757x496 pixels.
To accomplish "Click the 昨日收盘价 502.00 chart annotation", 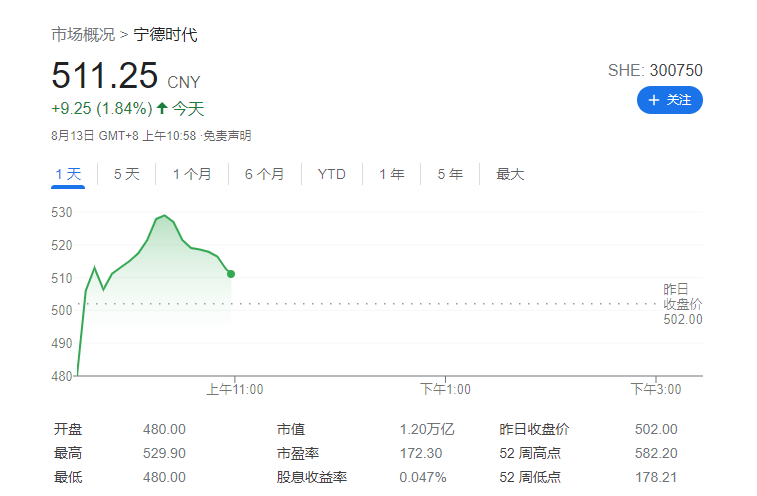I will (683, 304).
